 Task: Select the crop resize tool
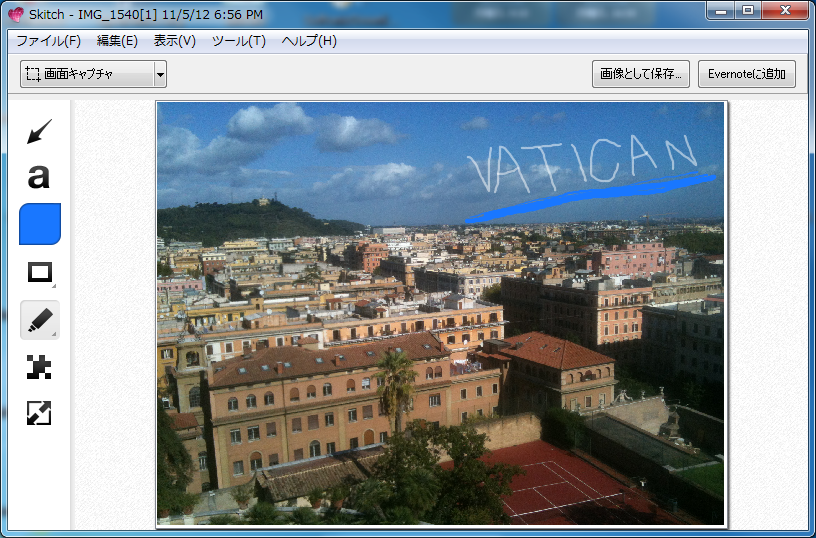point(40,413)
